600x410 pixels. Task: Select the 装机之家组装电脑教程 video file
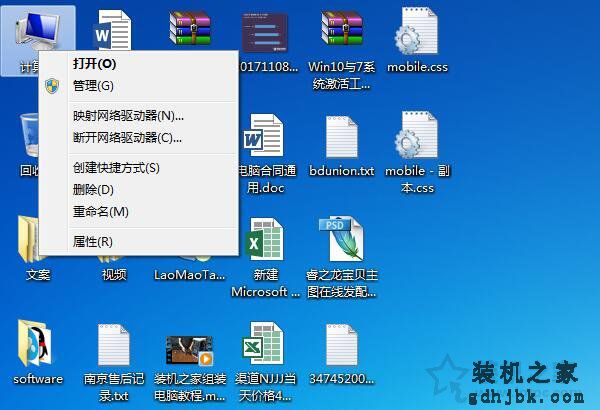190,368
